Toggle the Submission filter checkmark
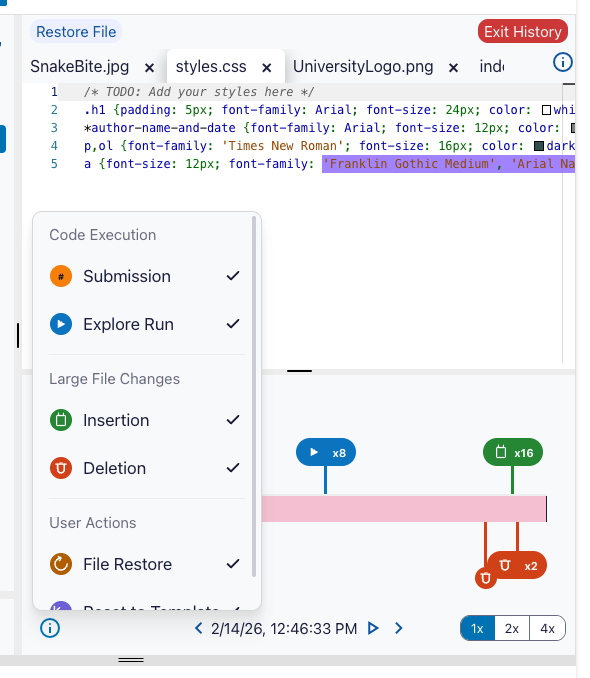Screen dimensions: 590x678 (233, 276)
